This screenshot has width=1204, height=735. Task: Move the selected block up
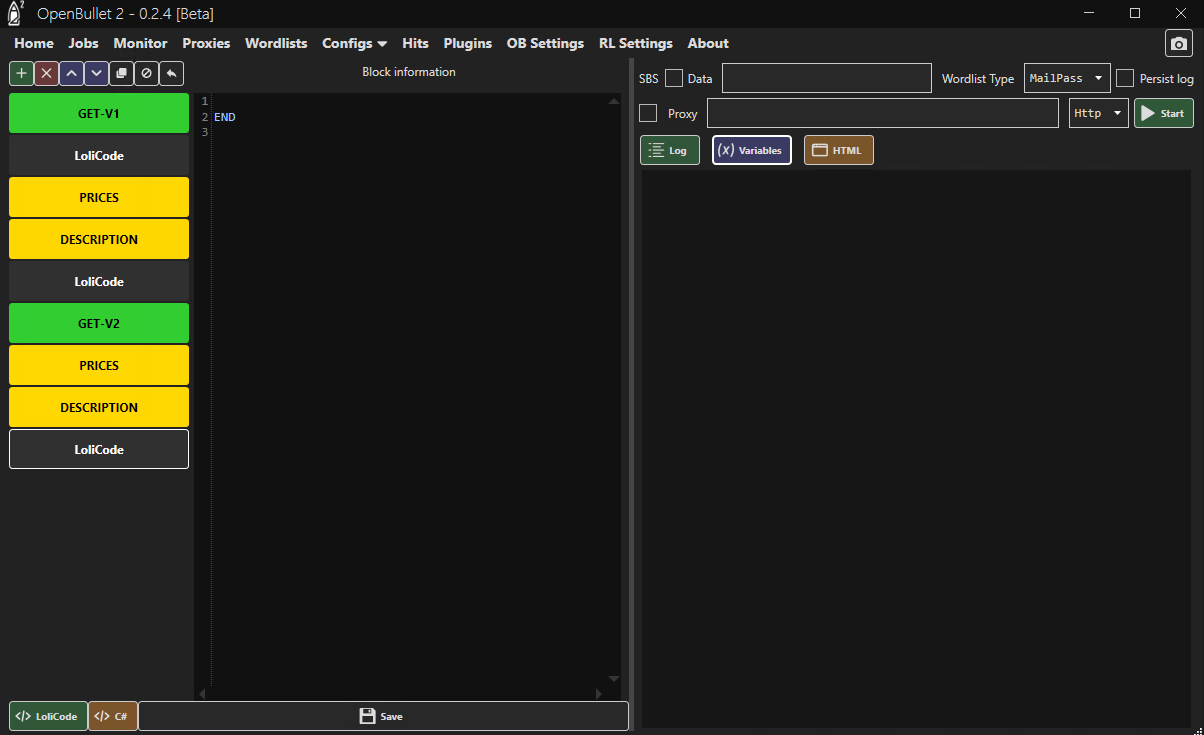click(71, 73)
